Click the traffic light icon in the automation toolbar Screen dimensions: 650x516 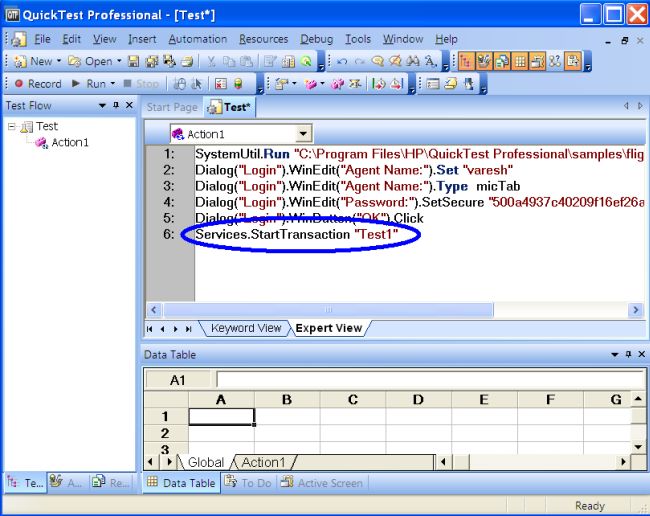point(238,84)
